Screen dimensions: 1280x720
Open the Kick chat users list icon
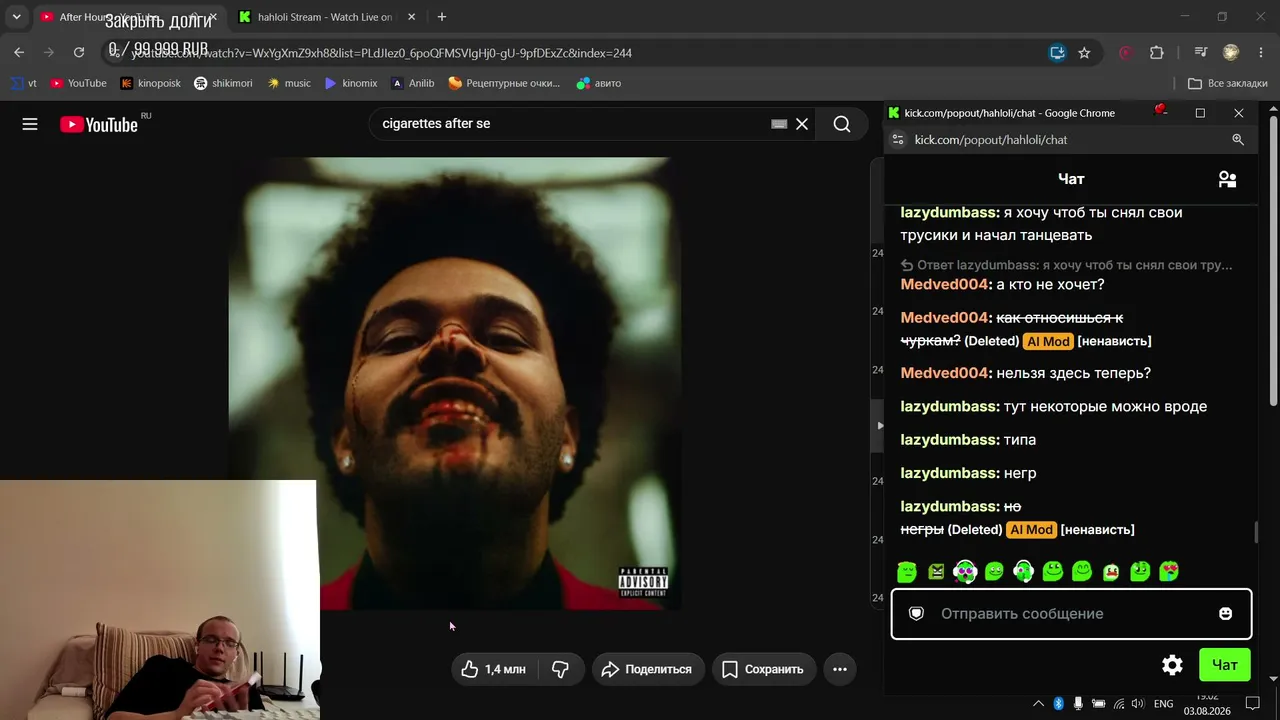pos(1227,179)
